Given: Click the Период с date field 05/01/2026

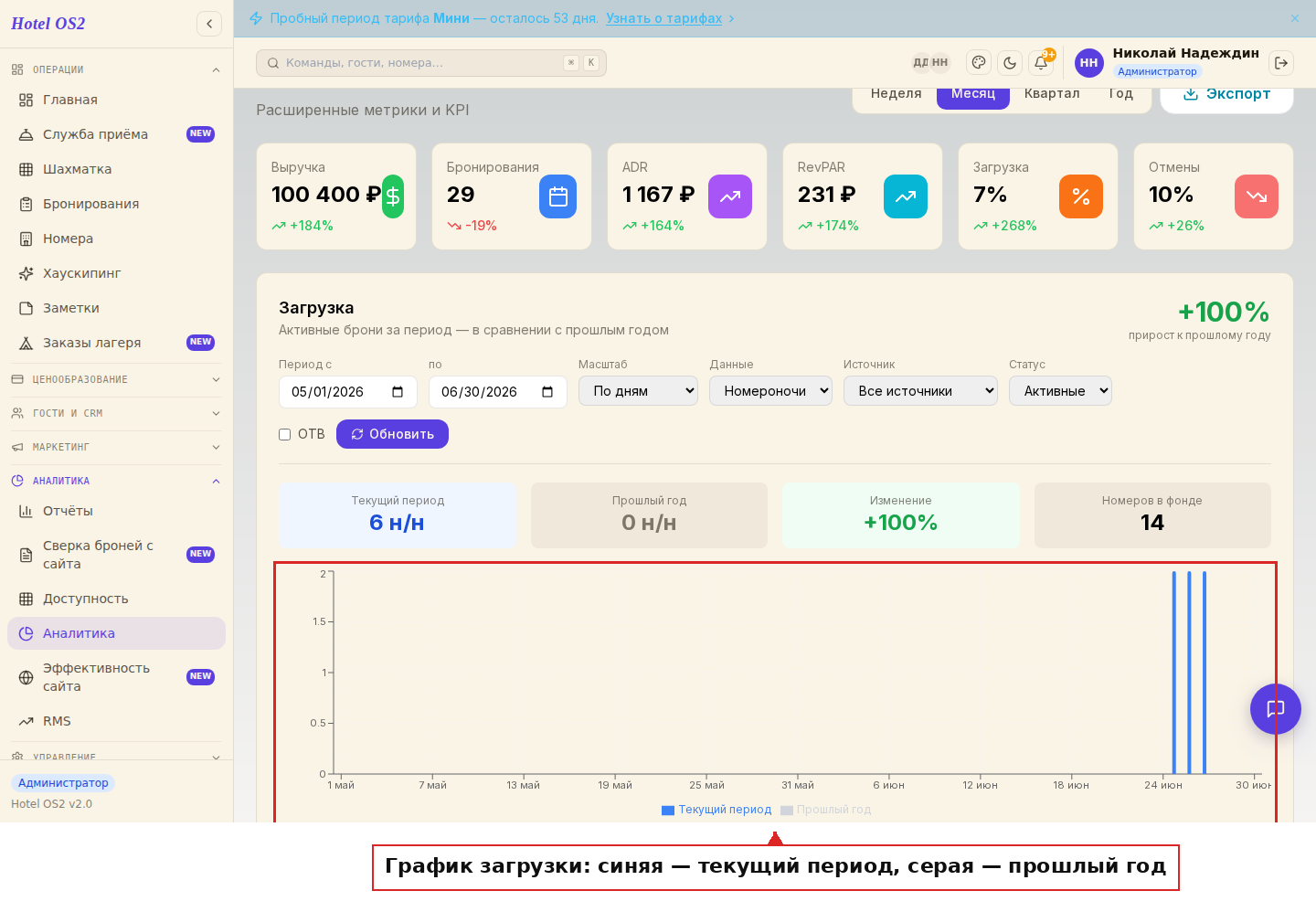Looking at the screenshot, I should click(x=348, y=392).
